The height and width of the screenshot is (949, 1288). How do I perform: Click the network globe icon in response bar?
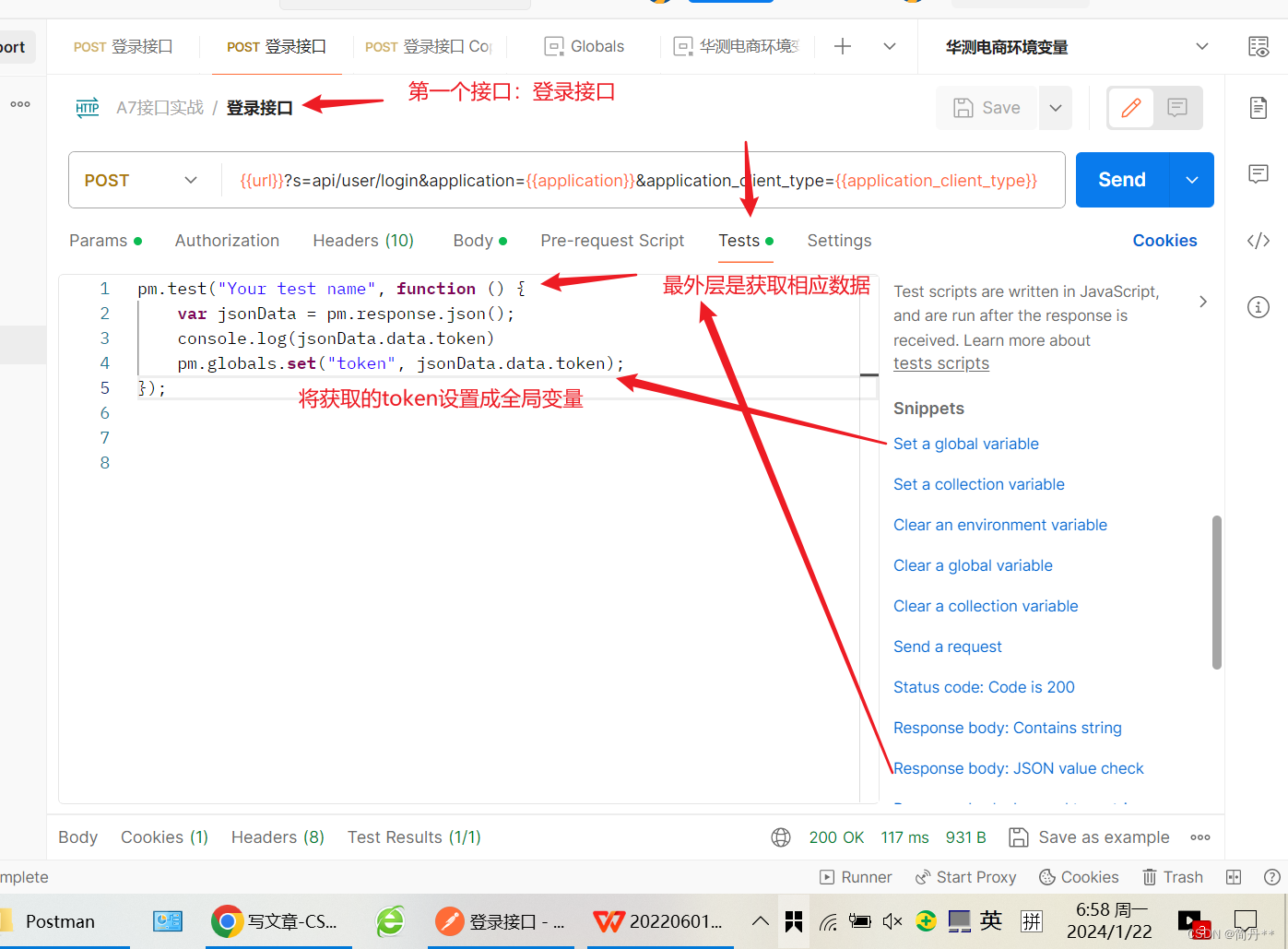[x=781, y=837]
